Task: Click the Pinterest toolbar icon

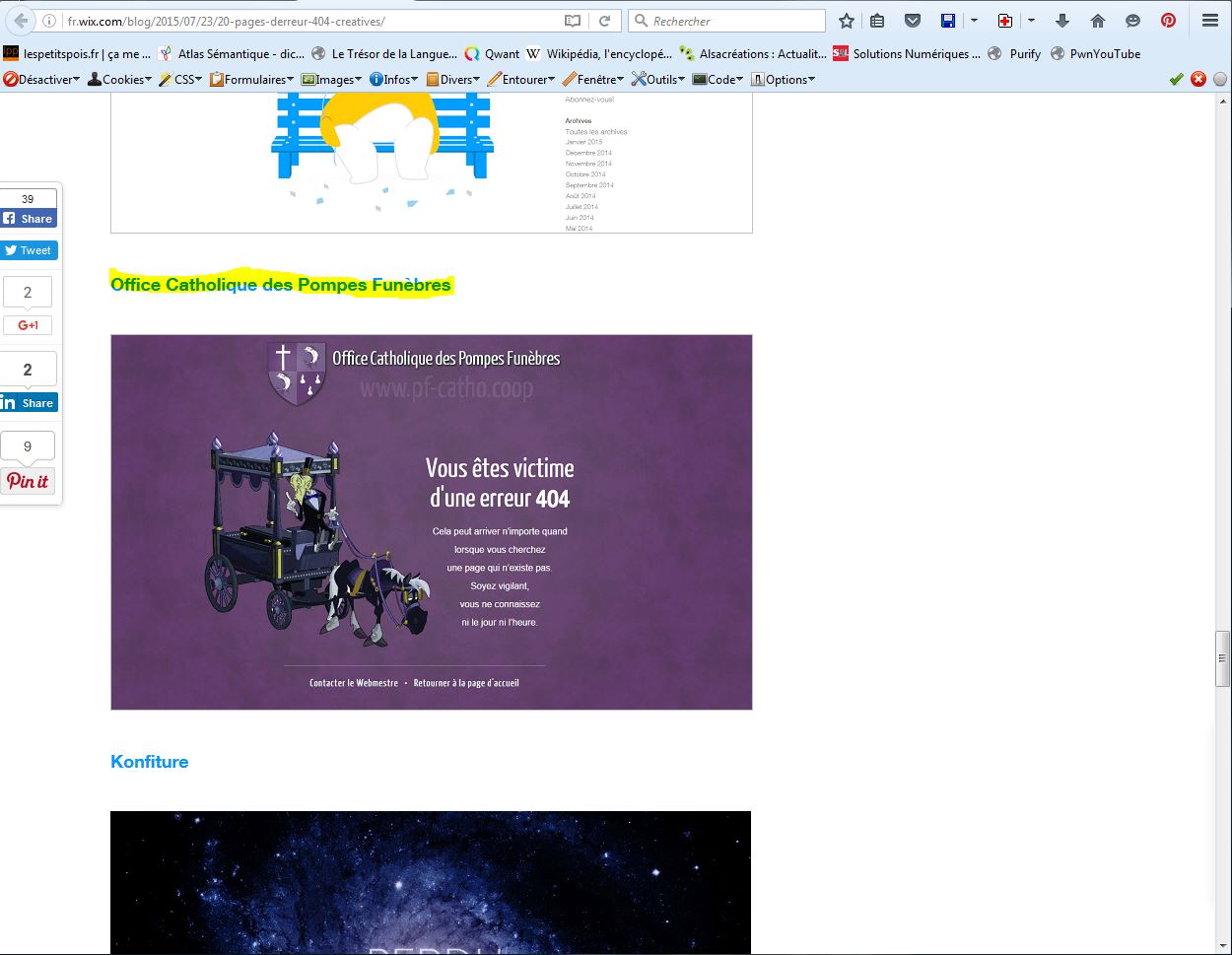Action: 1168,21
